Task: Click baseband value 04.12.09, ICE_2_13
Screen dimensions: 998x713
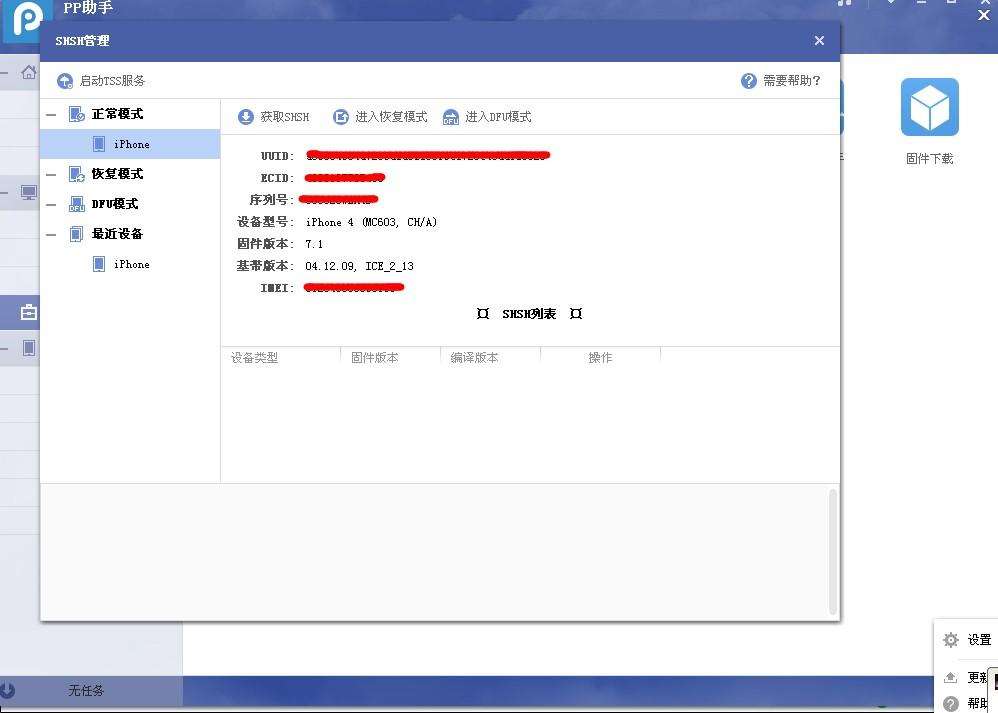Action: pyautogui.click(x=360, y=266)
